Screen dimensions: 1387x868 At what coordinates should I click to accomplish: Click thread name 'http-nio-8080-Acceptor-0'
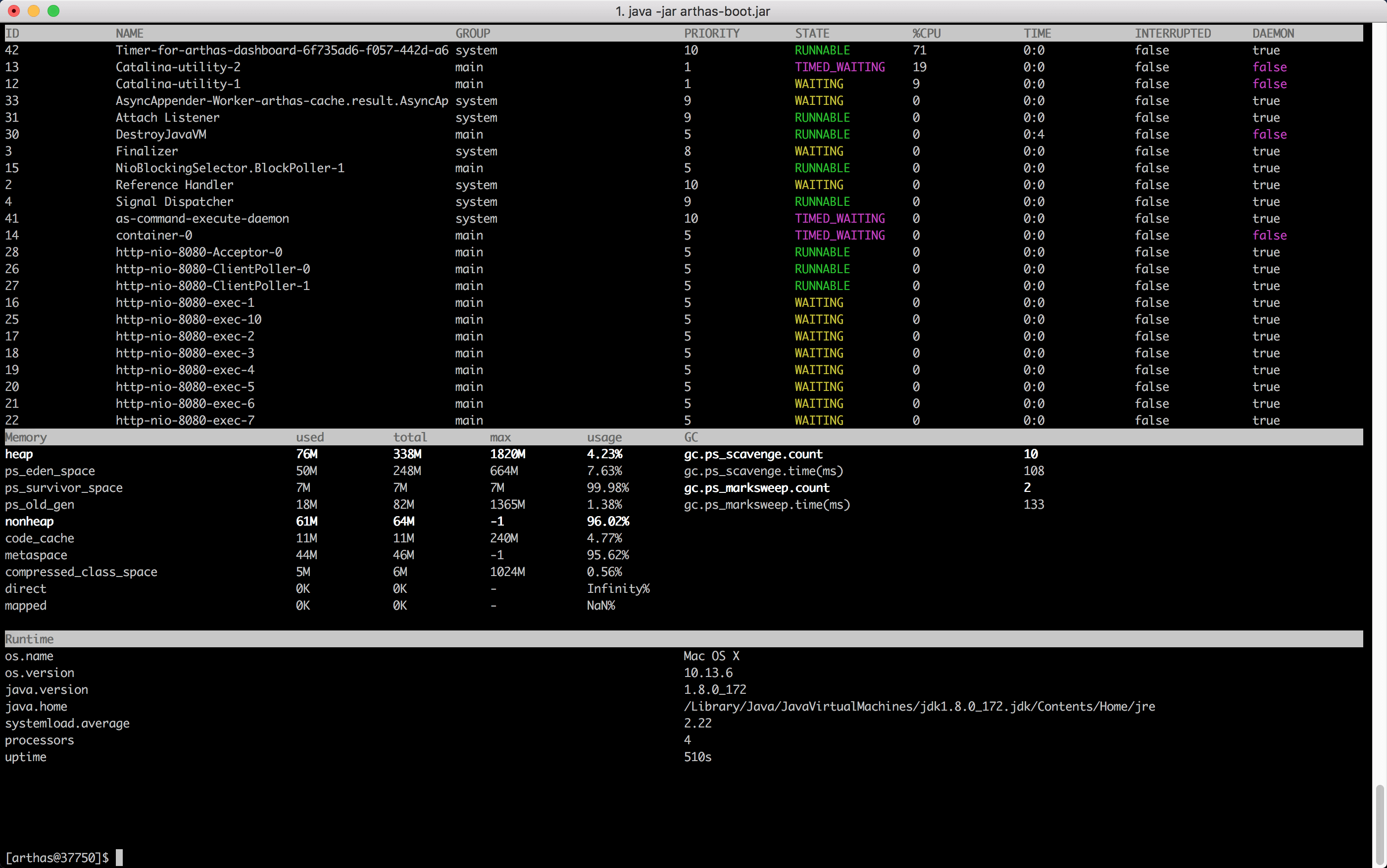click(x=198, y=252)
